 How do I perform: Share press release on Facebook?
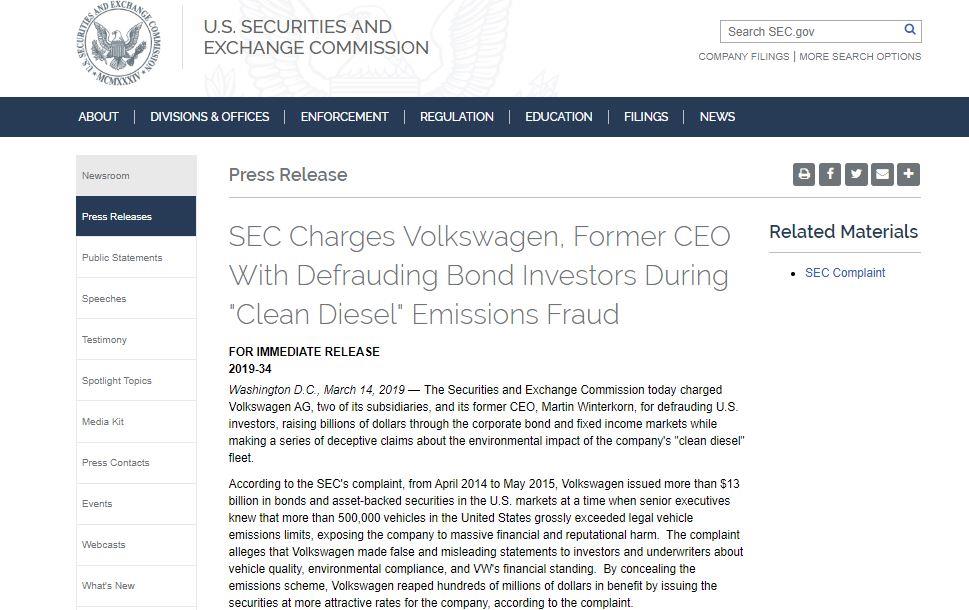[x=830, y=174]
